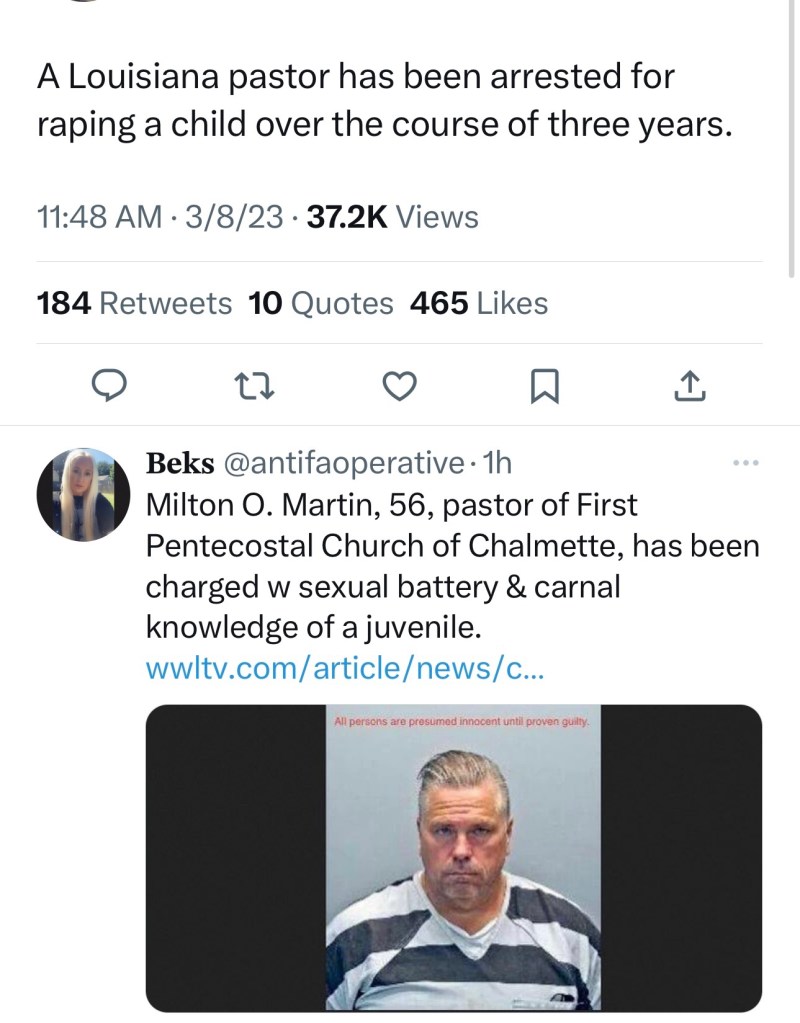Open the @antifaoperative handle

(342, 463)
